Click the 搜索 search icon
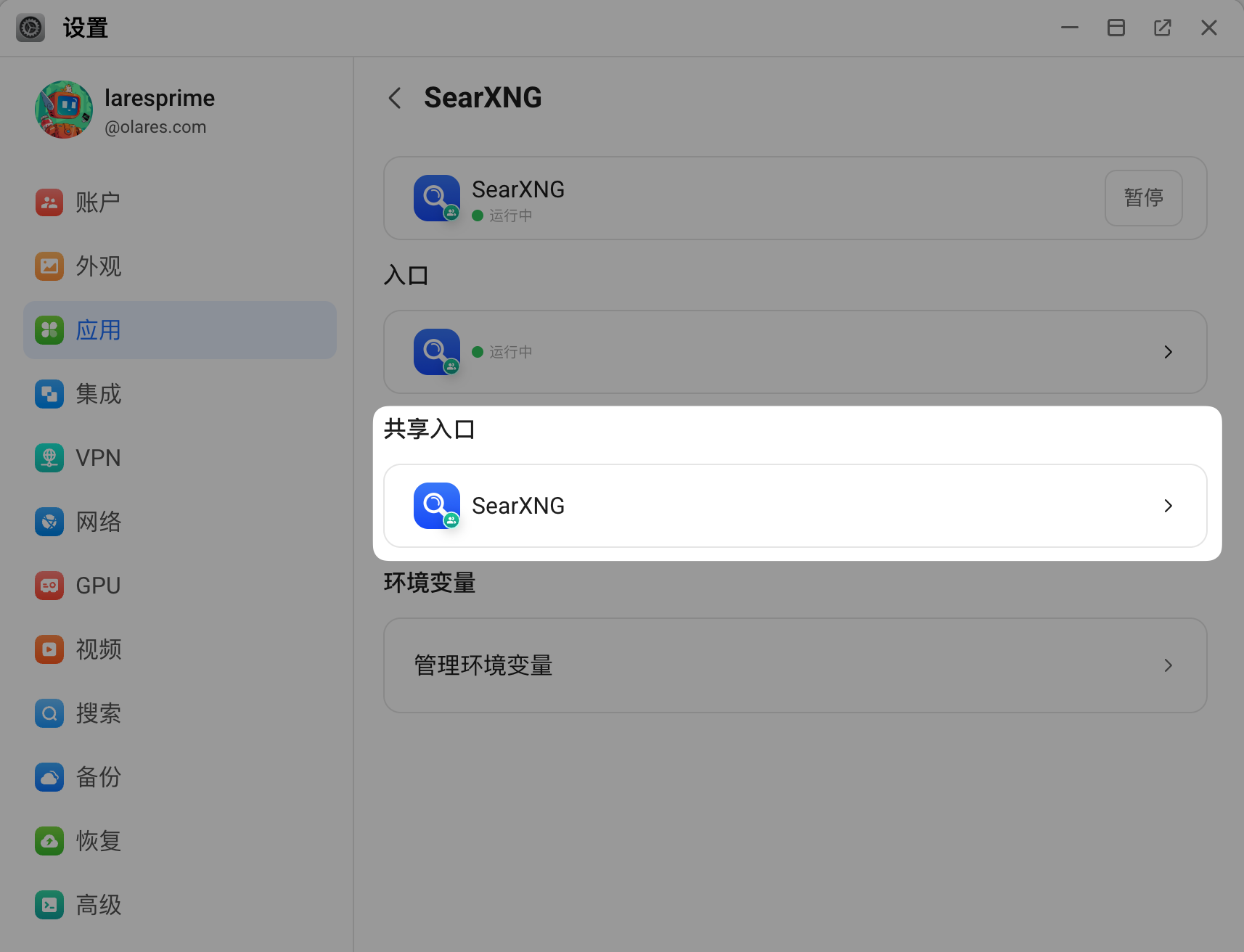Screen dimensions: 1244x952 coord(49,713)
